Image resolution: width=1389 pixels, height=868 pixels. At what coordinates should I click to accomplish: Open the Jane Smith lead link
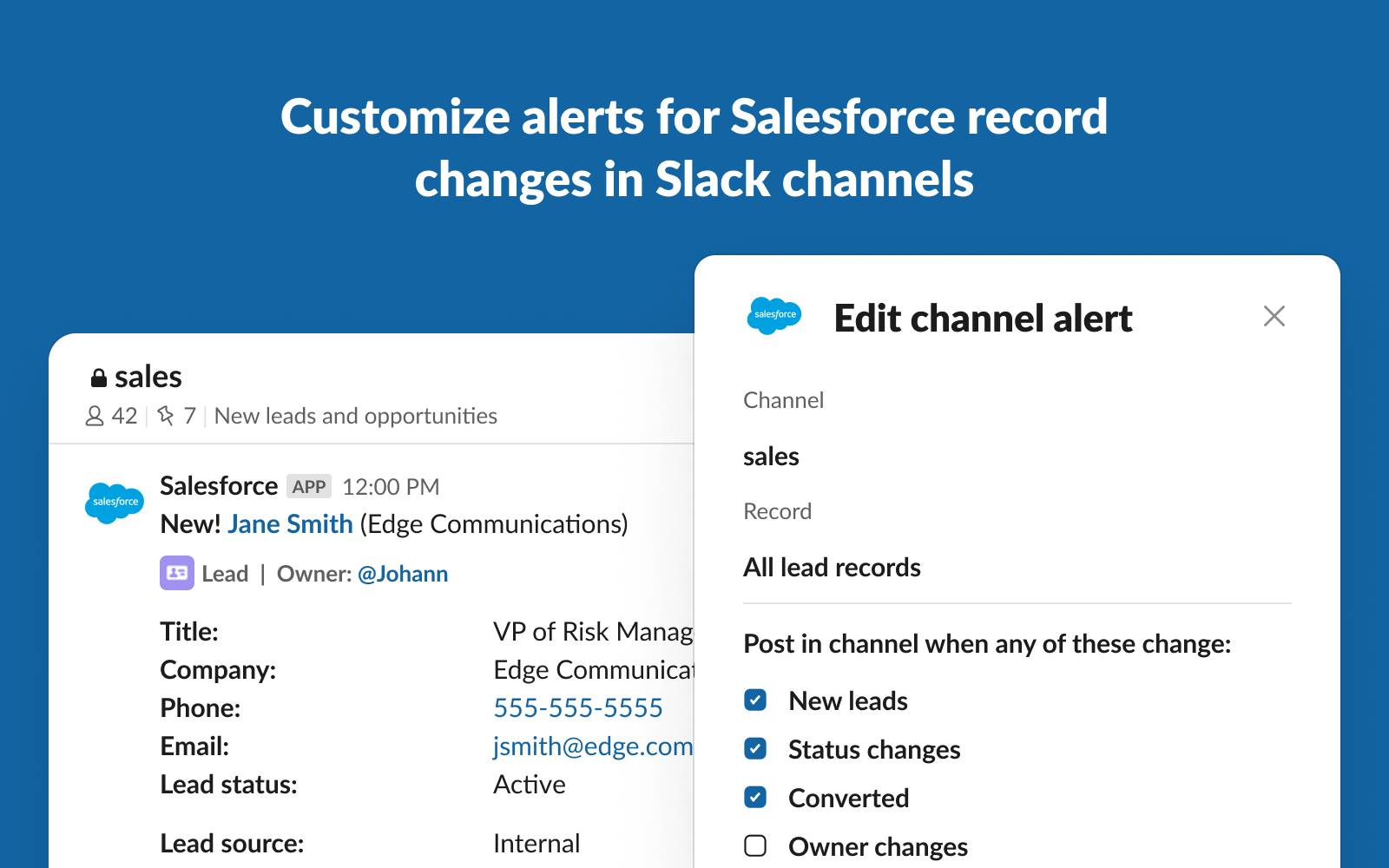290,524
